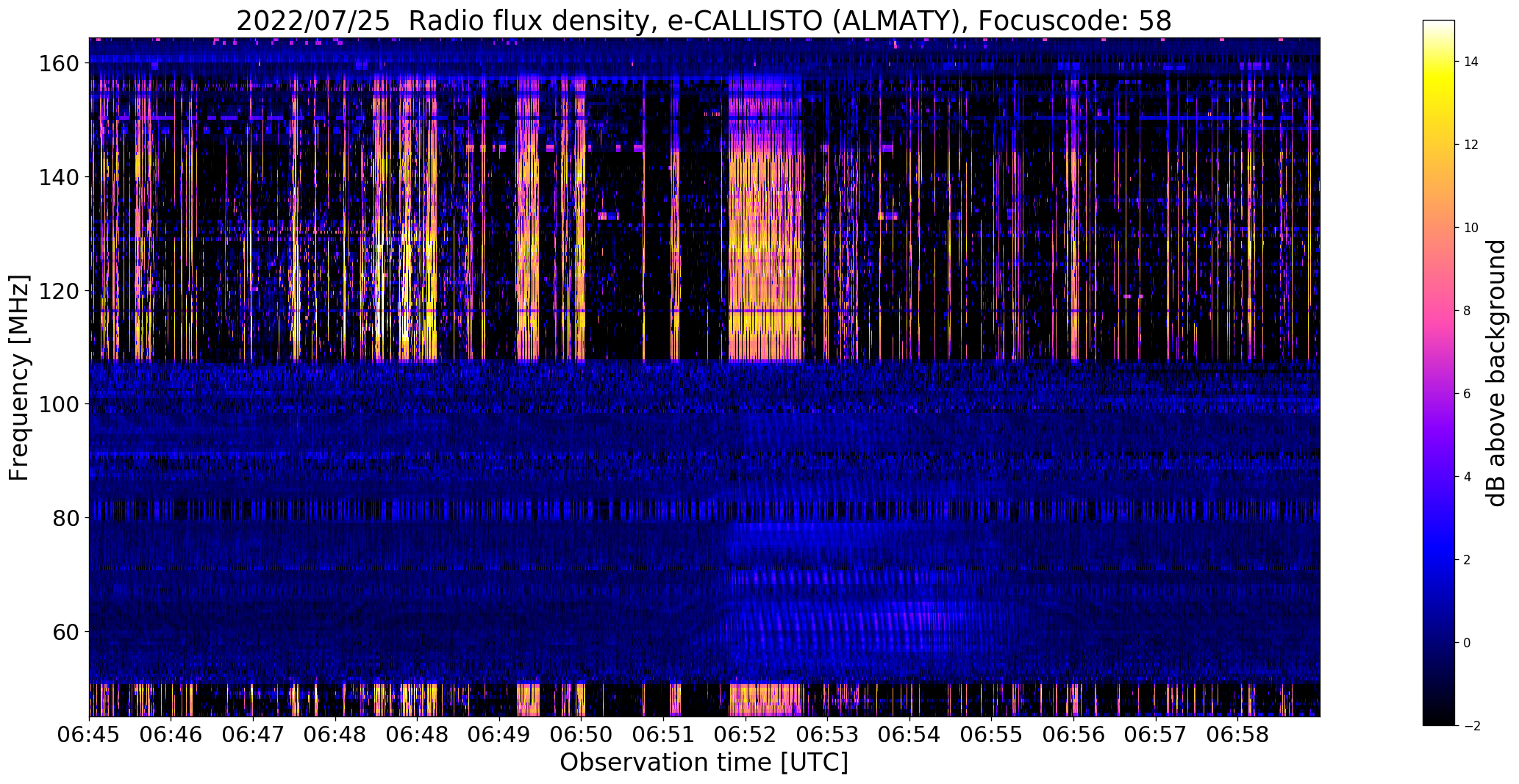Screen dimensions: 1519x784
Task: Click the 06:49 time tick label
Action: 500,735
